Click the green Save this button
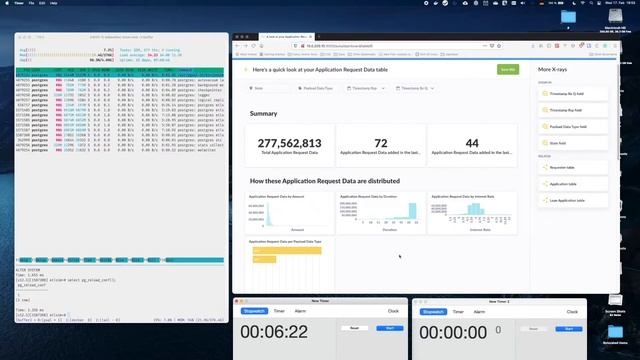 point(508,70)
